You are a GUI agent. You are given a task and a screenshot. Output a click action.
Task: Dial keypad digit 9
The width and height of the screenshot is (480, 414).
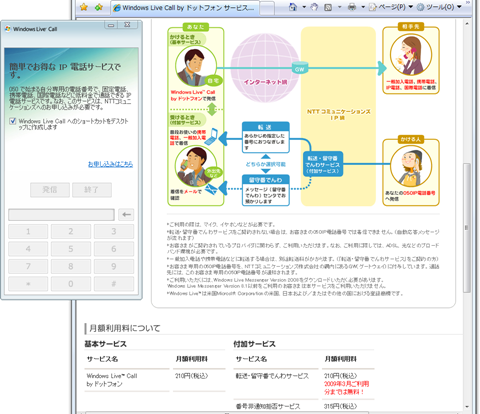click(114, 266)
